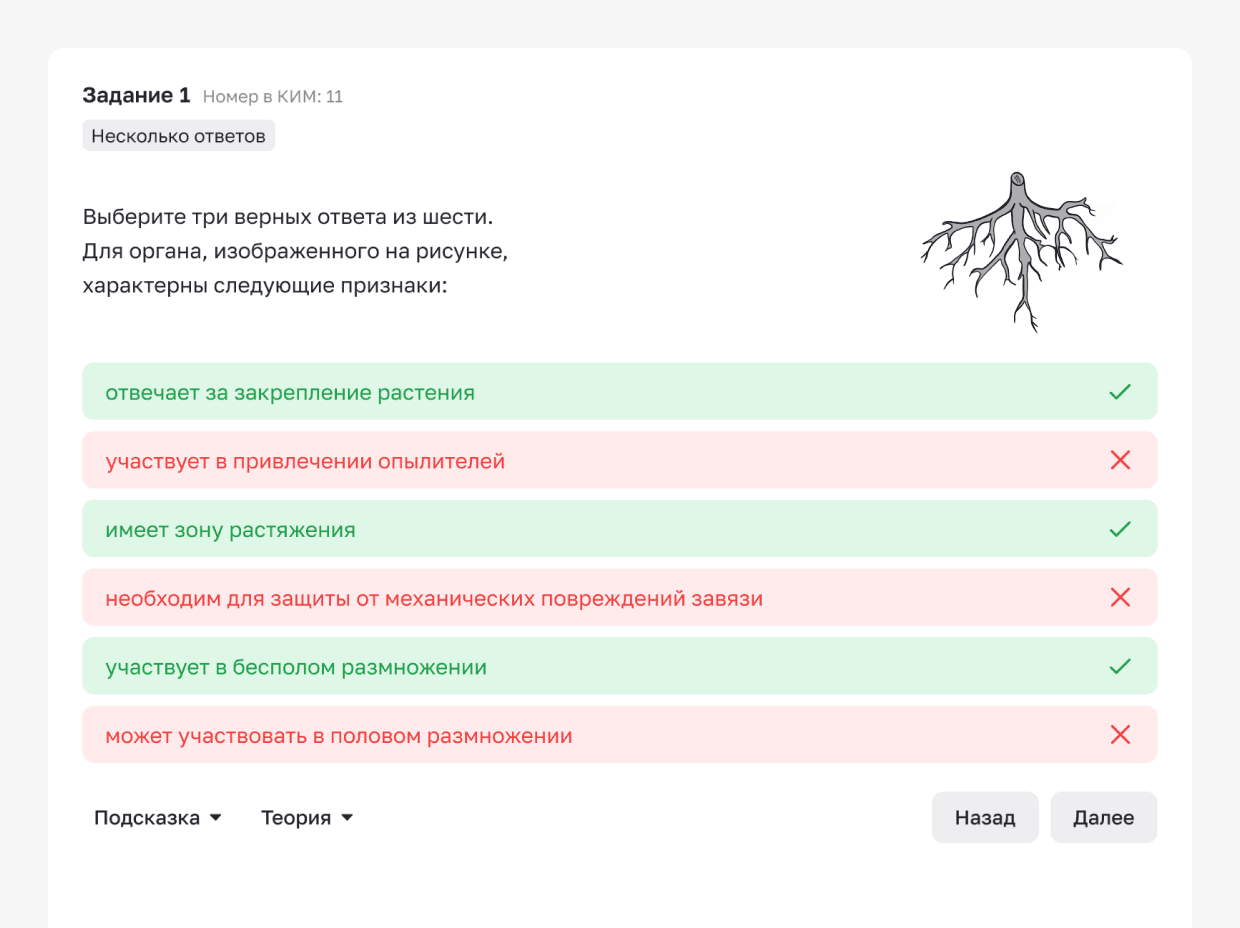Go to the next task with Далее
Screen dimensions: 1240x928
tap(1103, 818)
